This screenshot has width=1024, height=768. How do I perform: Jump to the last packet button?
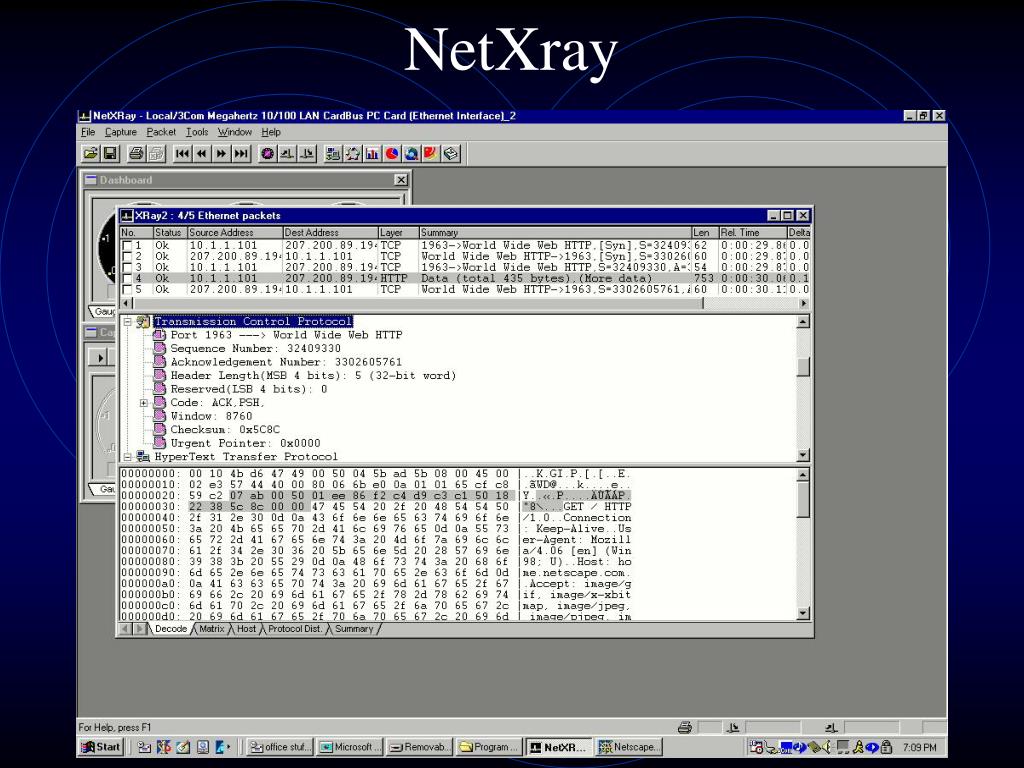click(x=241, y=153)
